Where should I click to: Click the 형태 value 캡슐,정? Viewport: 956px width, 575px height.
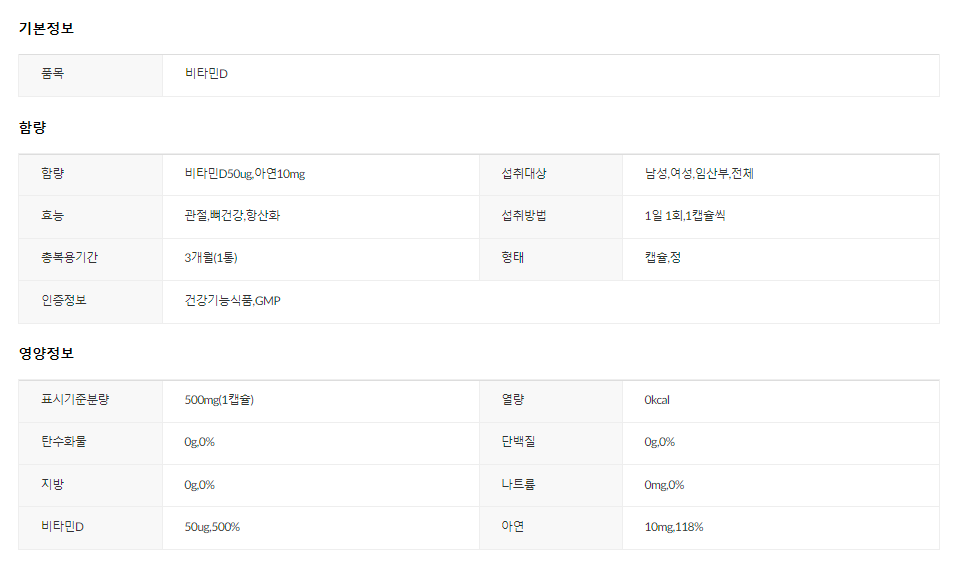pyautogui.click(x=663, y=258)
